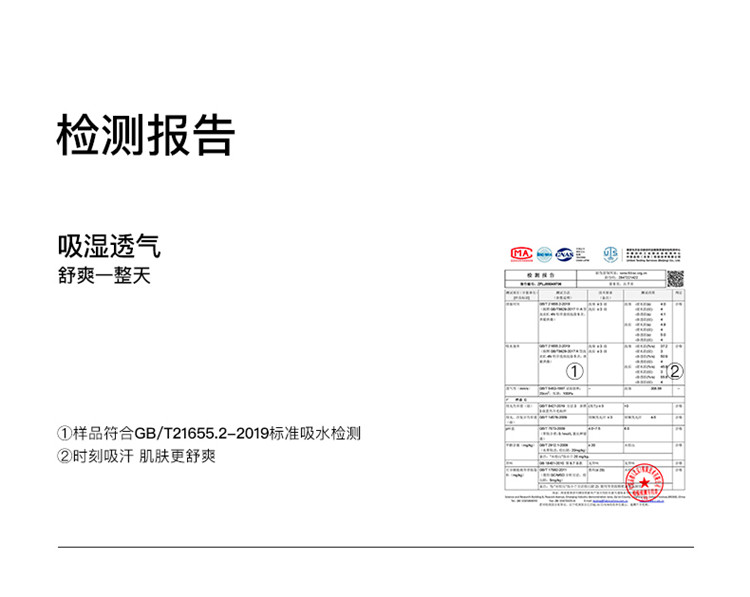Click the 吸湿透气 subtitle text

point(109,245)
